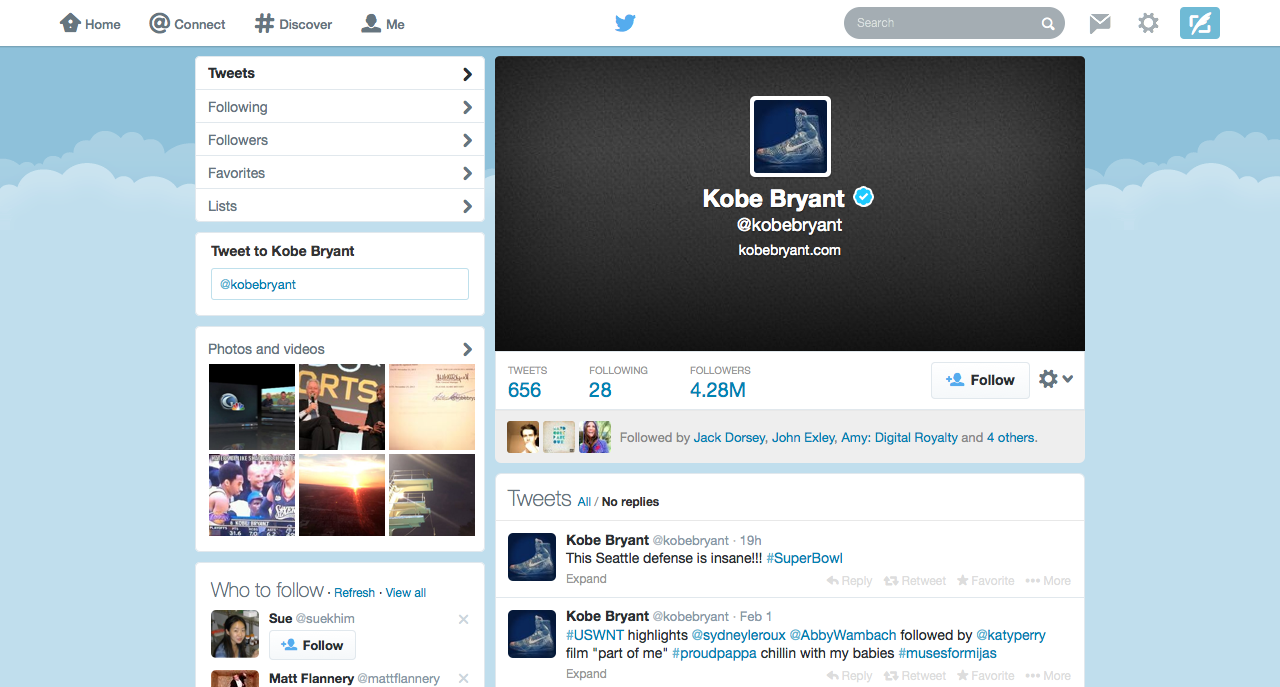Click the blue verified badge
The image size is (1280, 687).
(x=863, y=197)
